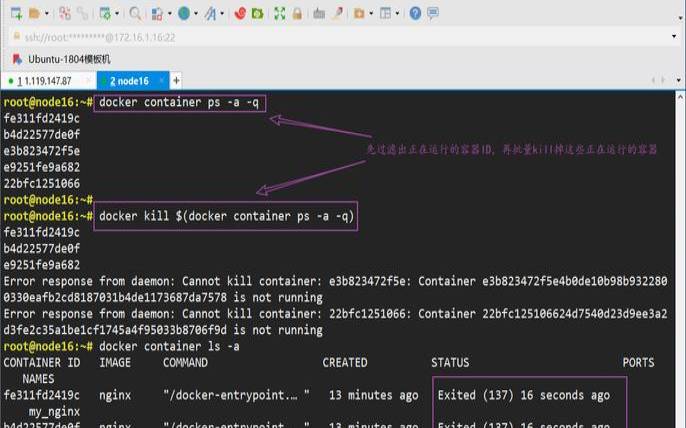686x428 pixels.
Task: Click the 'PORTS' column header
Action: [x=638, y=363]
